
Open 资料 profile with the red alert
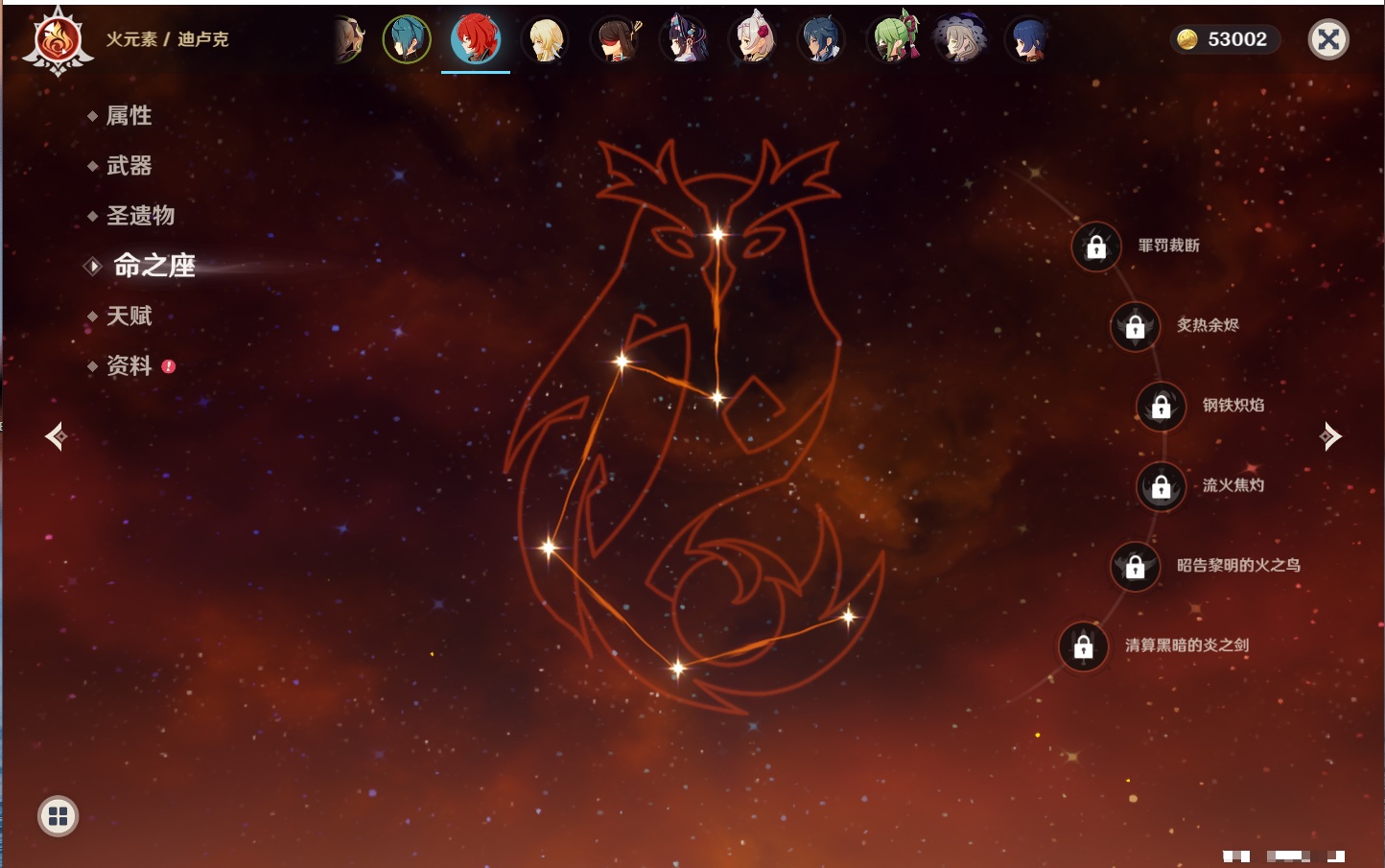tap(129, 366)
